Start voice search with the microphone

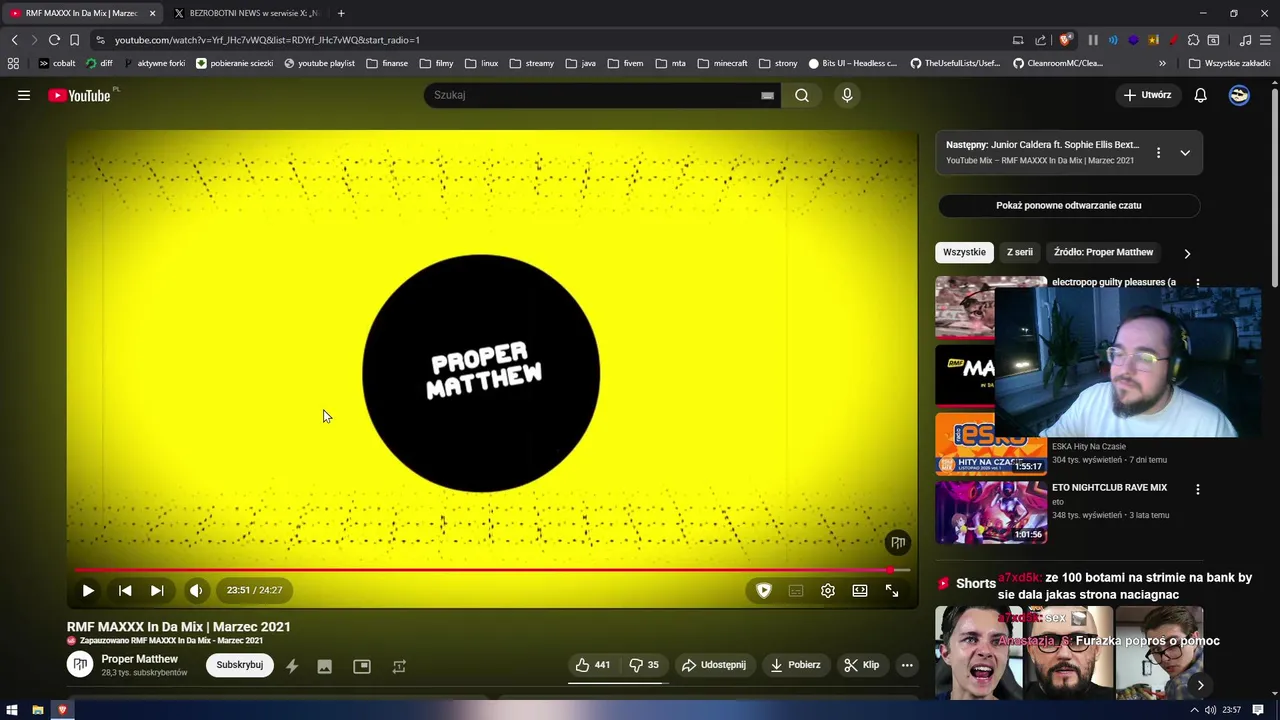click(x=847, y=95)
